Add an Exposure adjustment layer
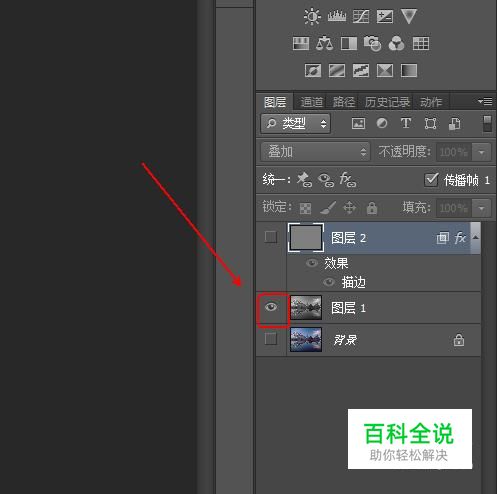The image size is (497, 494). click(x=385, y=16)
